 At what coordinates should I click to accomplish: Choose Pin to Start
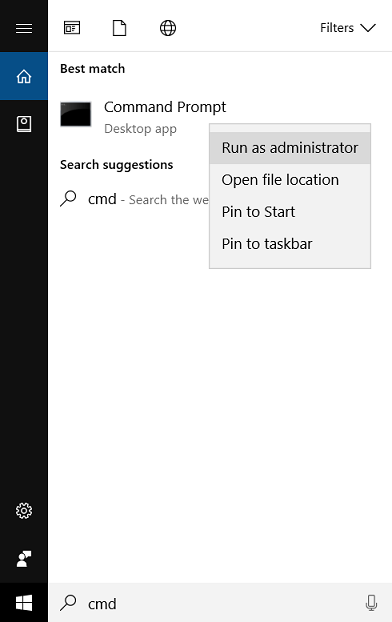pos(290,212)
